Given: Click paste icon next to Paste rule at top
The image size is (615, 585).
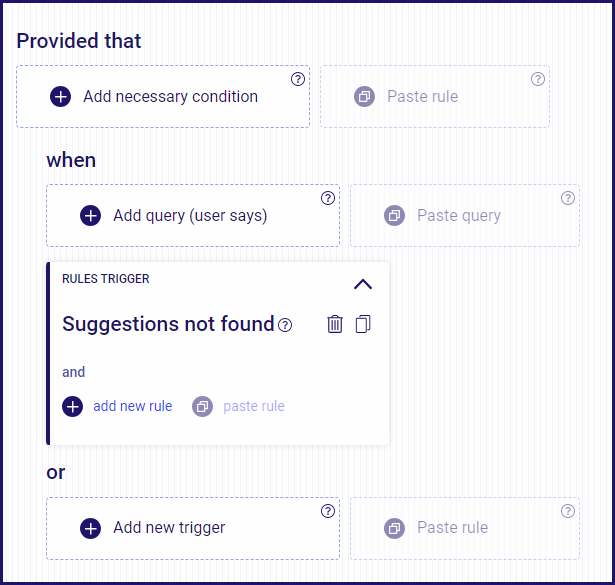Looking at the screenshot, I should point(364,96).
